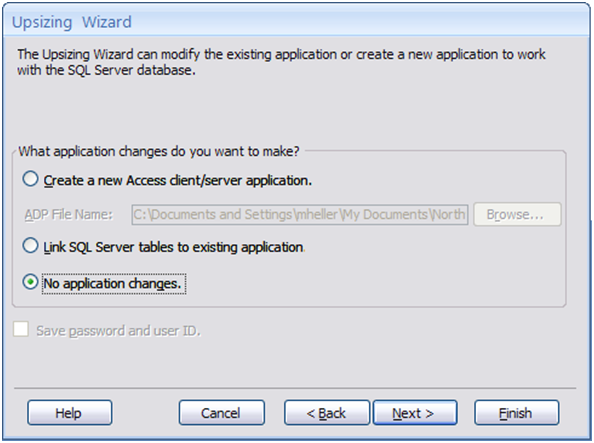Choose Link SQL Server tables radio button

(30, 246)
